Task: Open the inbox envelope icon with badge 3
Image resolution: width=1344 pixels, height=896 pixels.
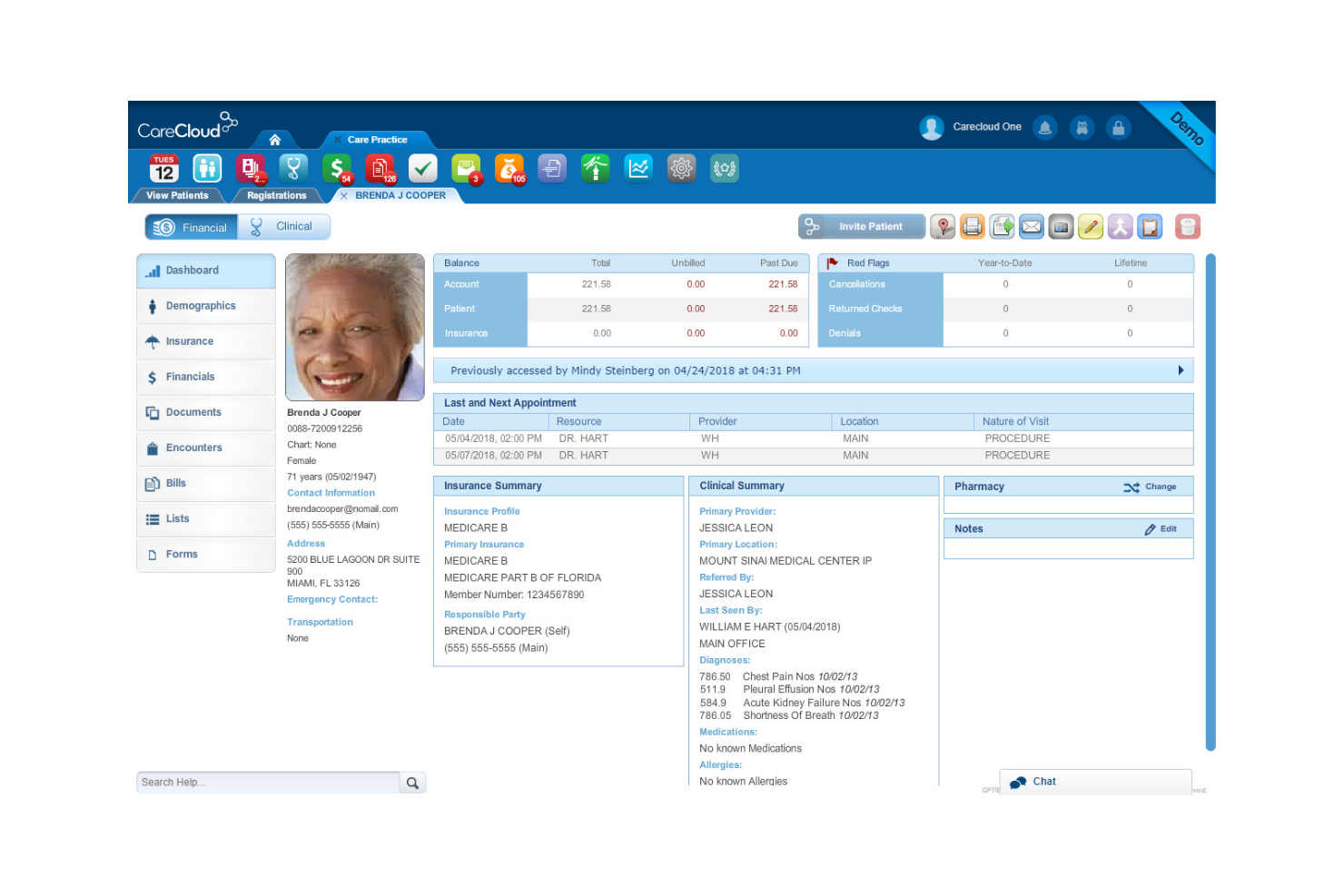Action: point(466,169)
